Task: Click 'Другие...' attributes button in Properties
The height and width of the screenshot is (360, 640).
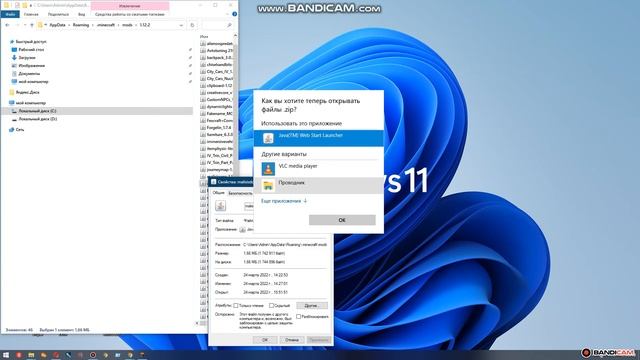Action: point(312,305)
